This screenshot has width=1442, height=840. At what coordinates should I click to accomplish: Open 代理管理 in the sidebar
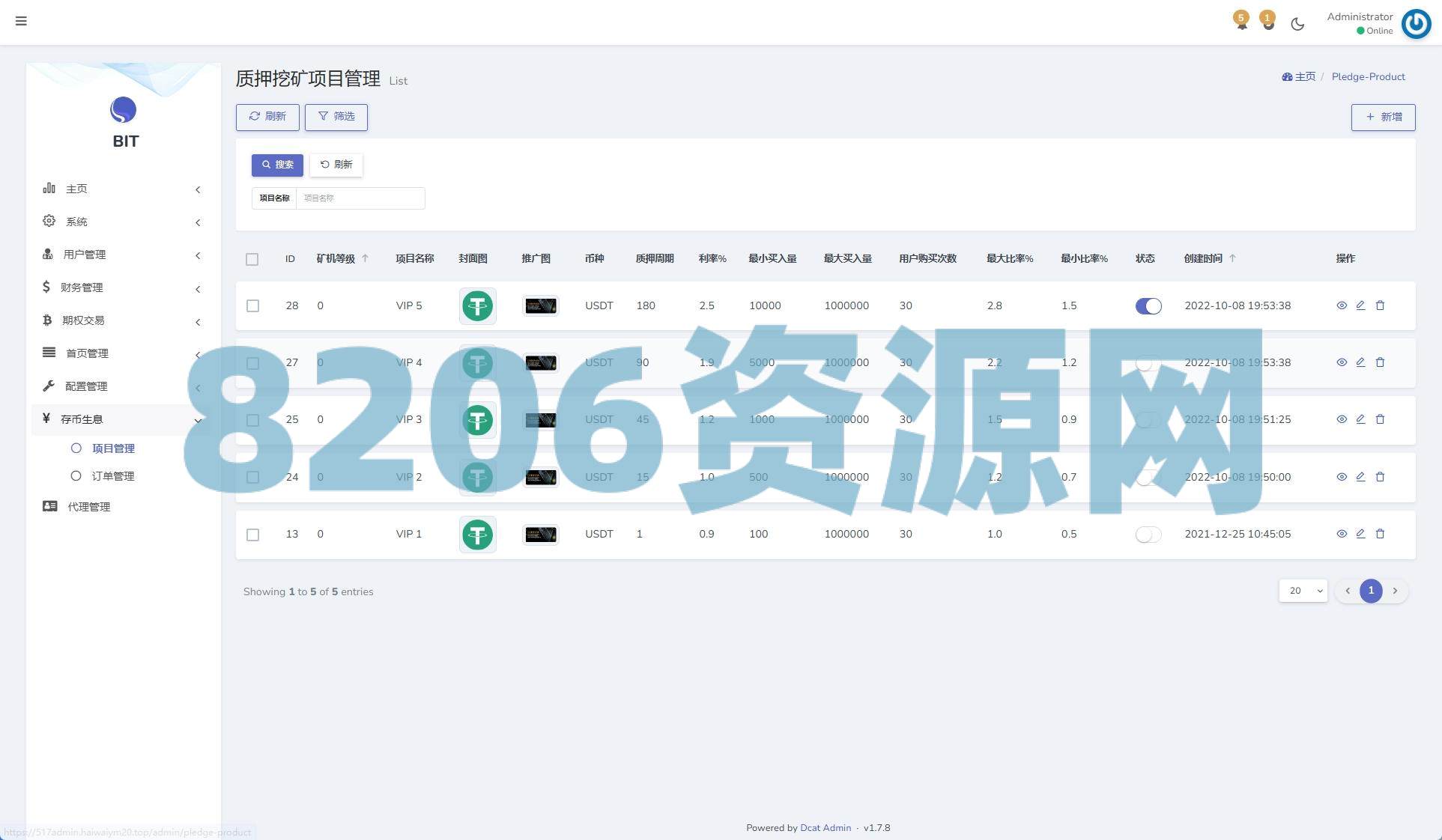tap(88, 507)
